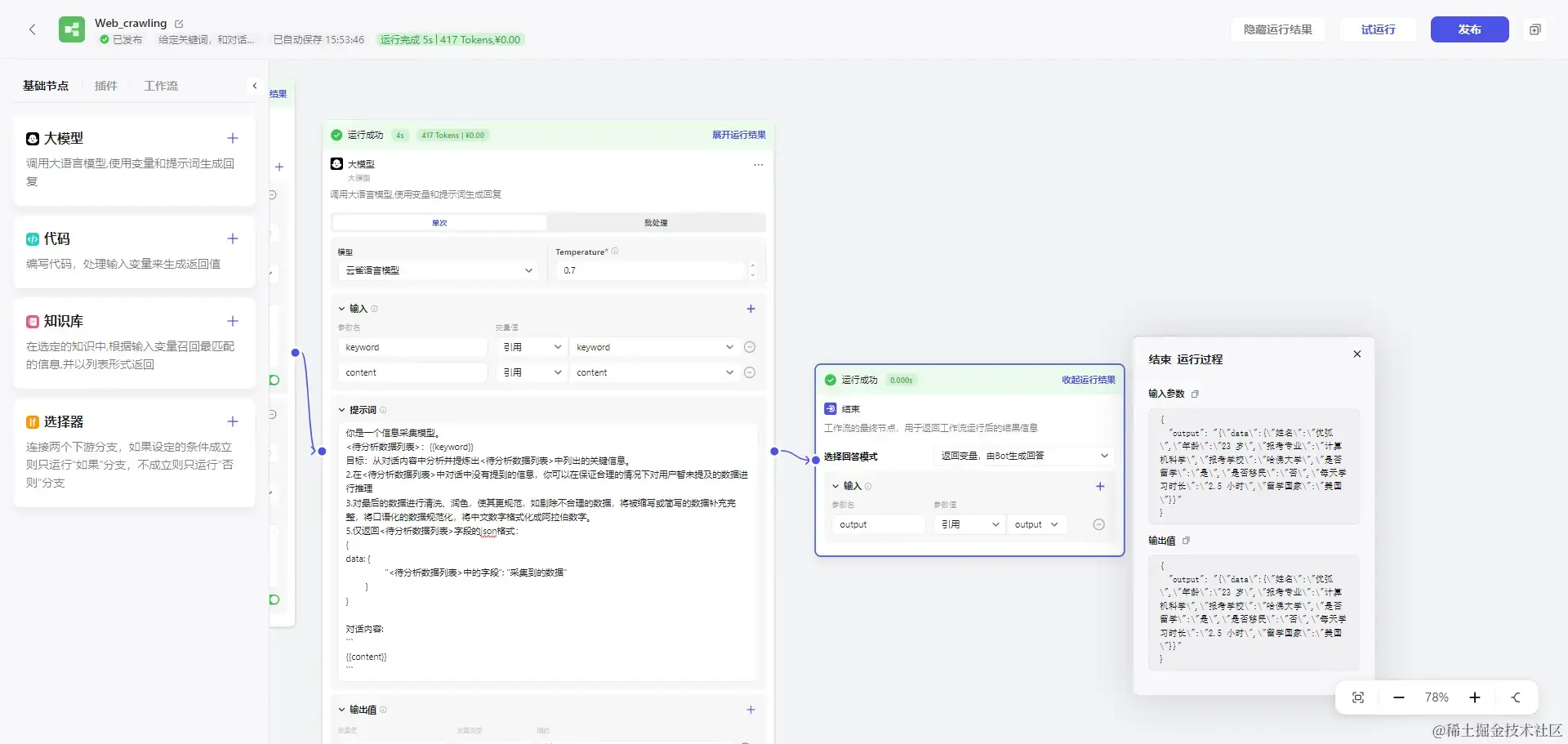
Task: Add a 代码 node with plus
Action: click(233, 238)
